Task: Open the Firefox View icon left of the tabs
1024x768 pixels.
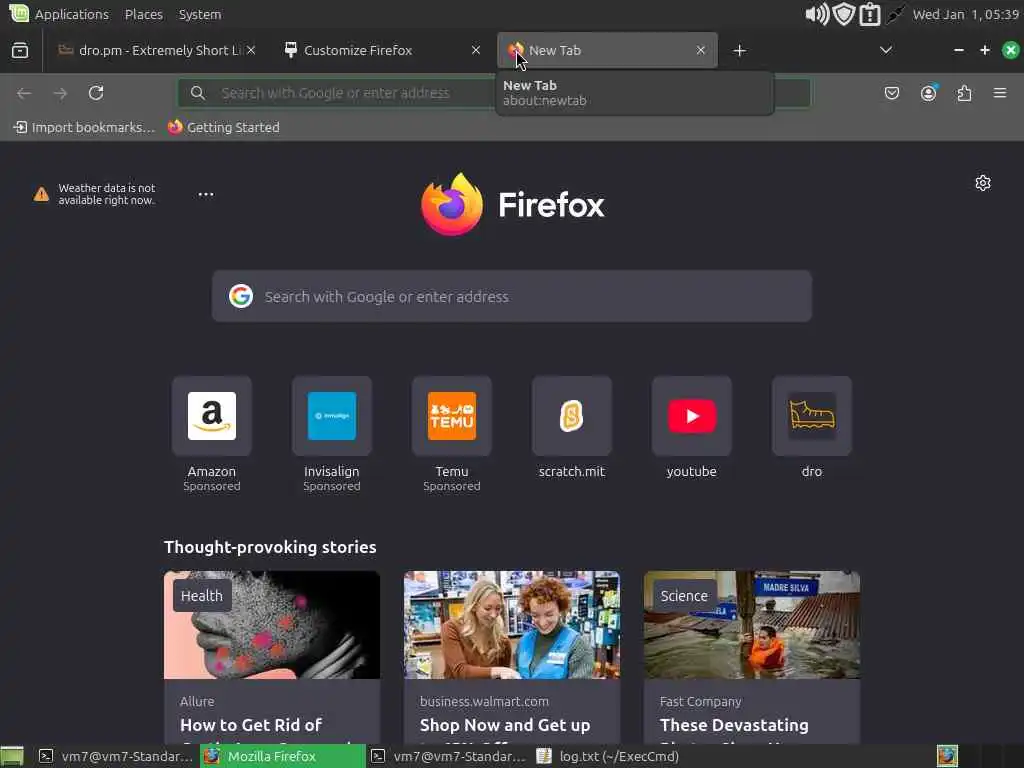Action: tap(20, 50)
